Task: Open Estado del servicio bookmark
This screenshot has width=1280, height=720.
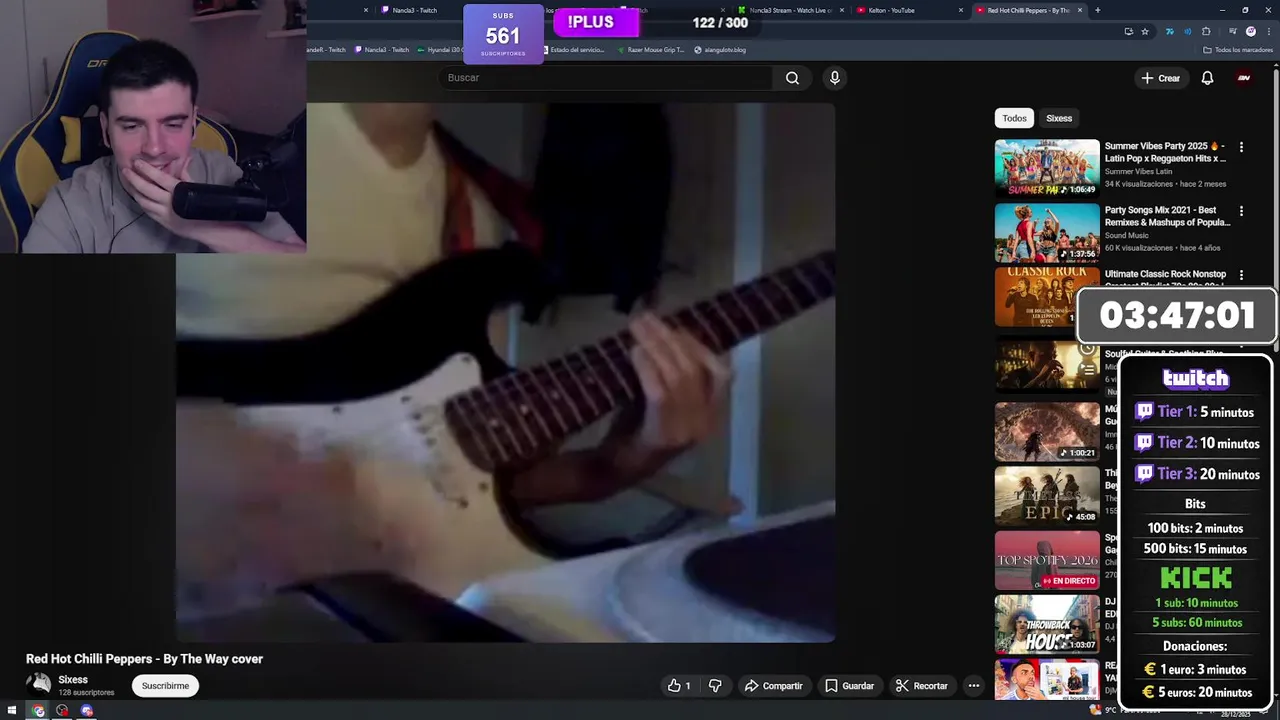Action: 572,49
